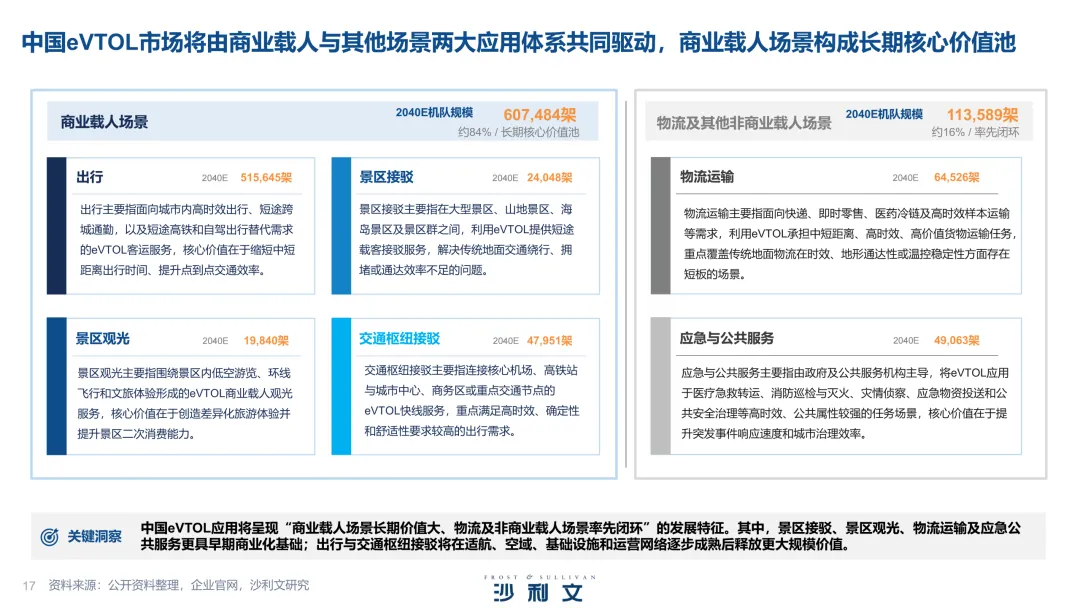Click the 2040E机队规模 label in the 物流及其他非商业载人场景 header
The height and width of the screenshot is (608, 1080).
[884, 114]
